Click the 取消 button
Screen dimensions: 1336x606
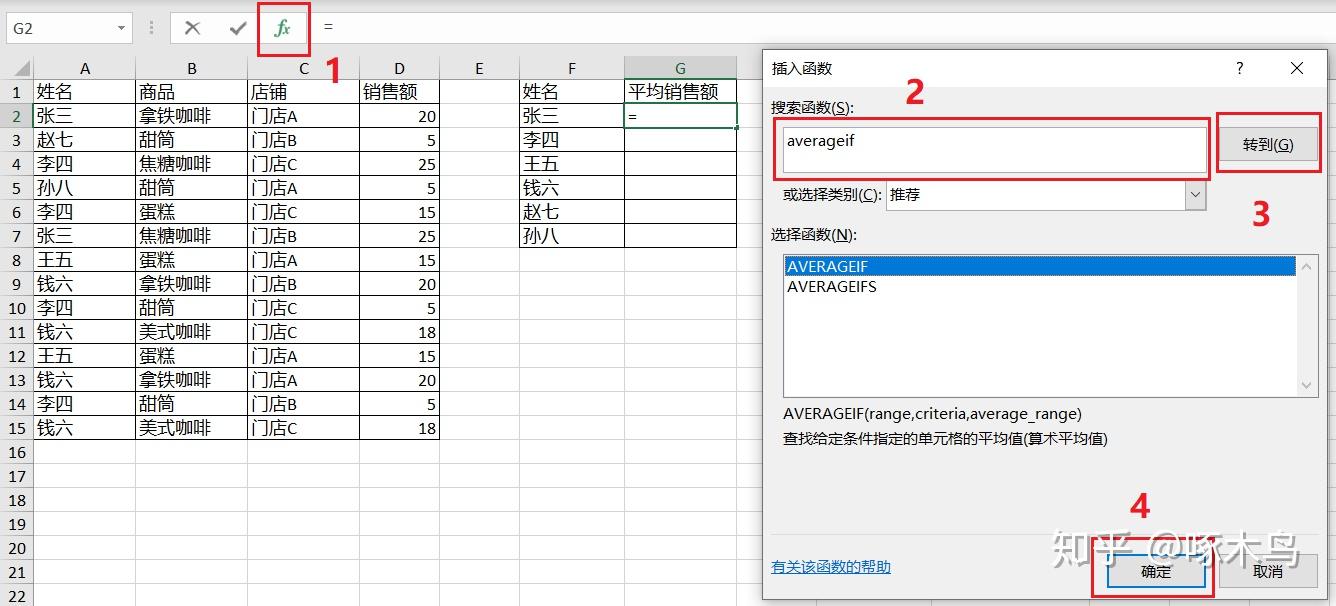tap(1268, 572)
